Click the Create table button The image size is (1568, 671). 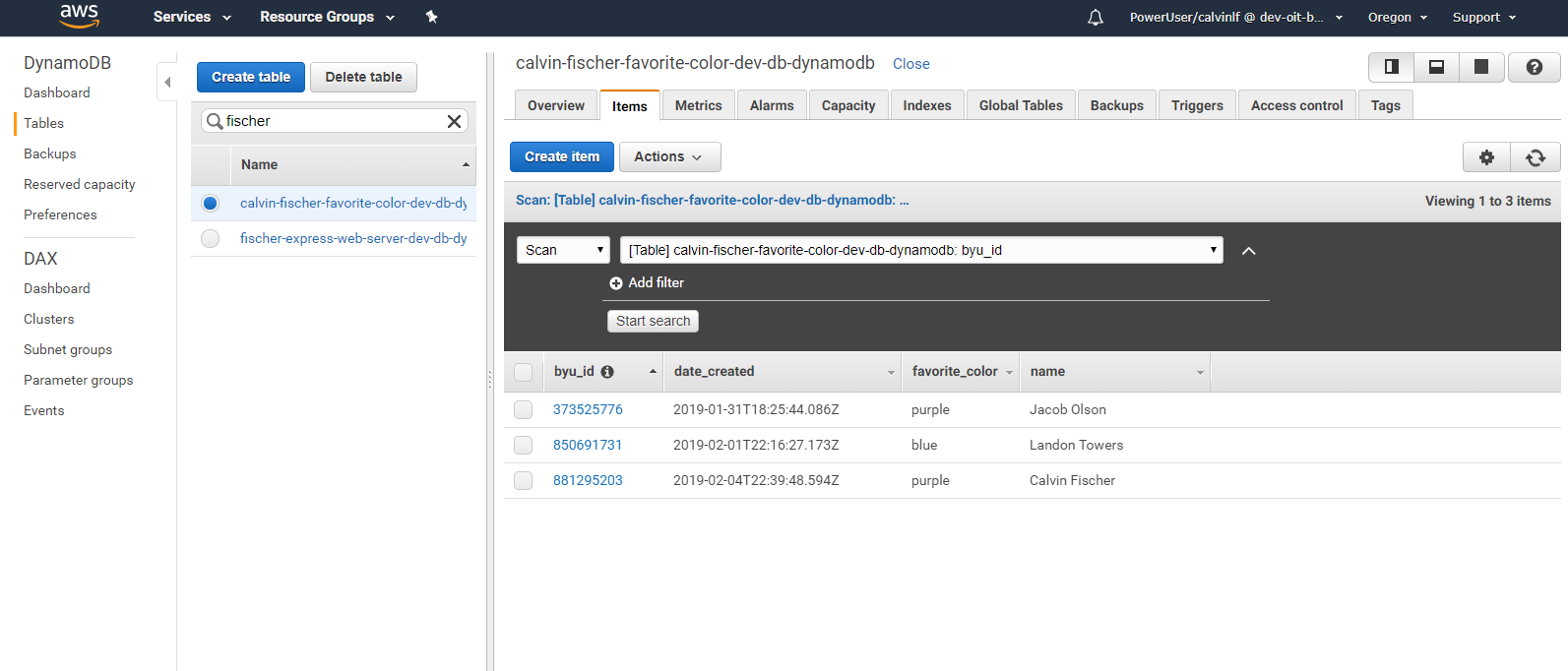coord(251,77)
